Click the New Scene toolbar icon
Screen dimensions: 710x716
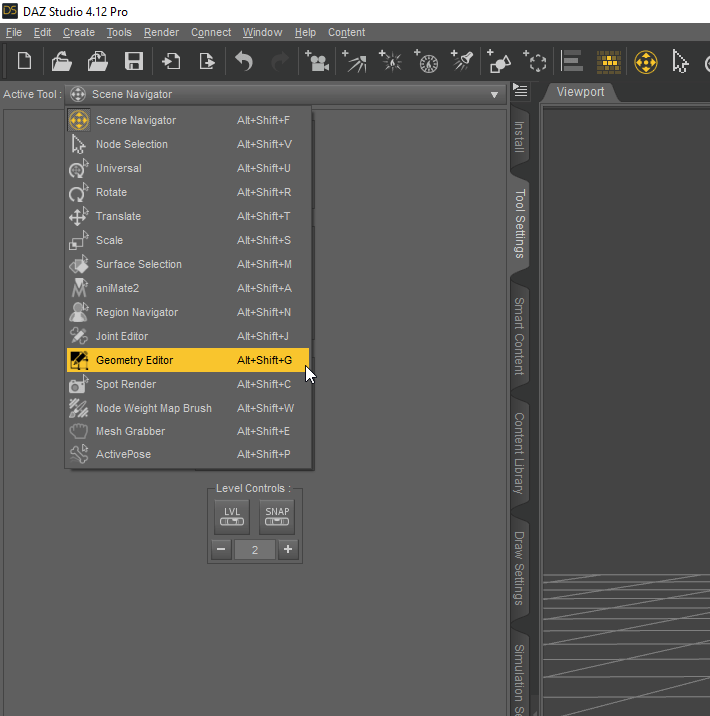click(x=25, y=61)
